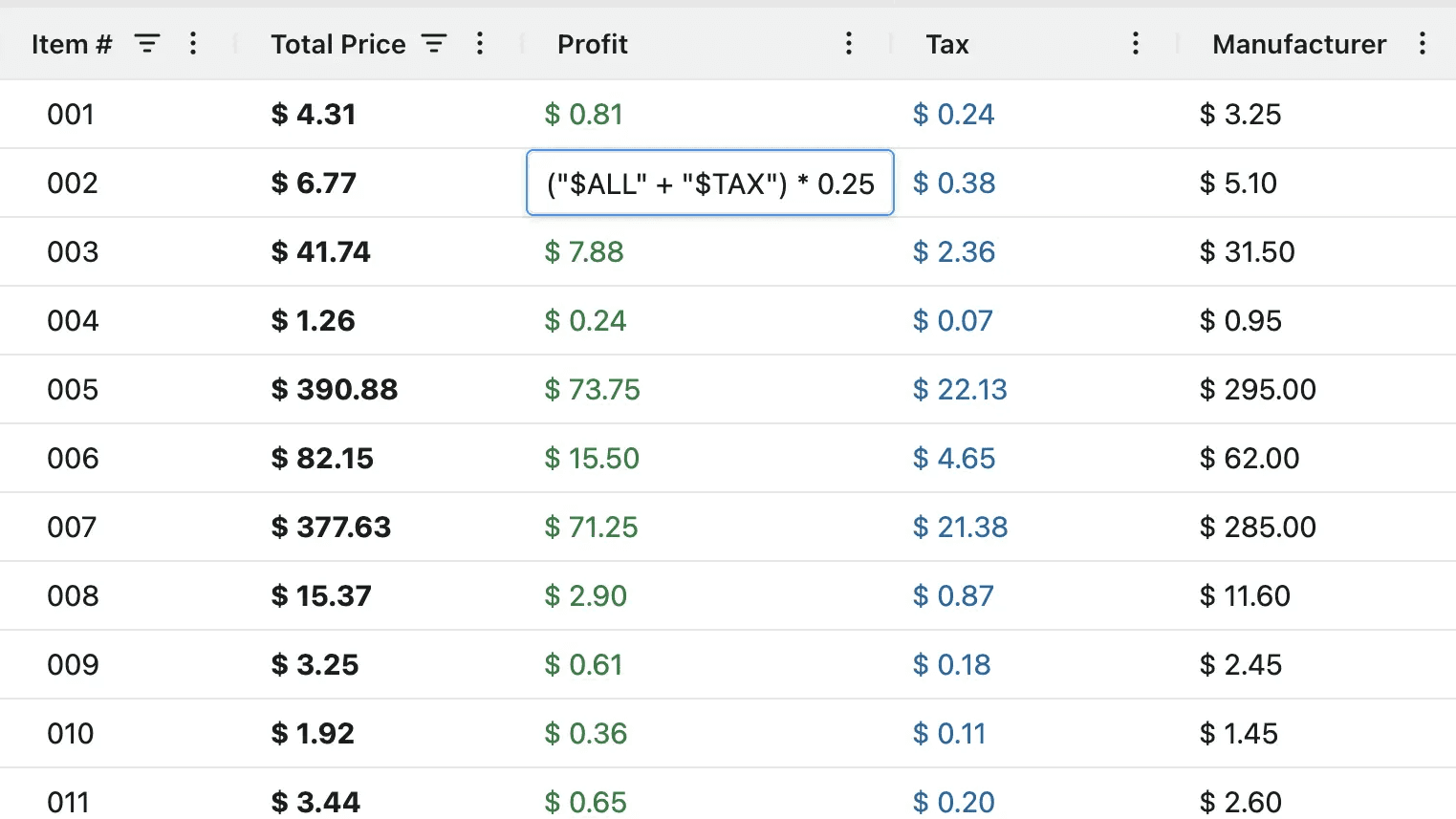Open the Tax column three-dot menu
The image size is (1456, 819).
tap(1135, 44)
